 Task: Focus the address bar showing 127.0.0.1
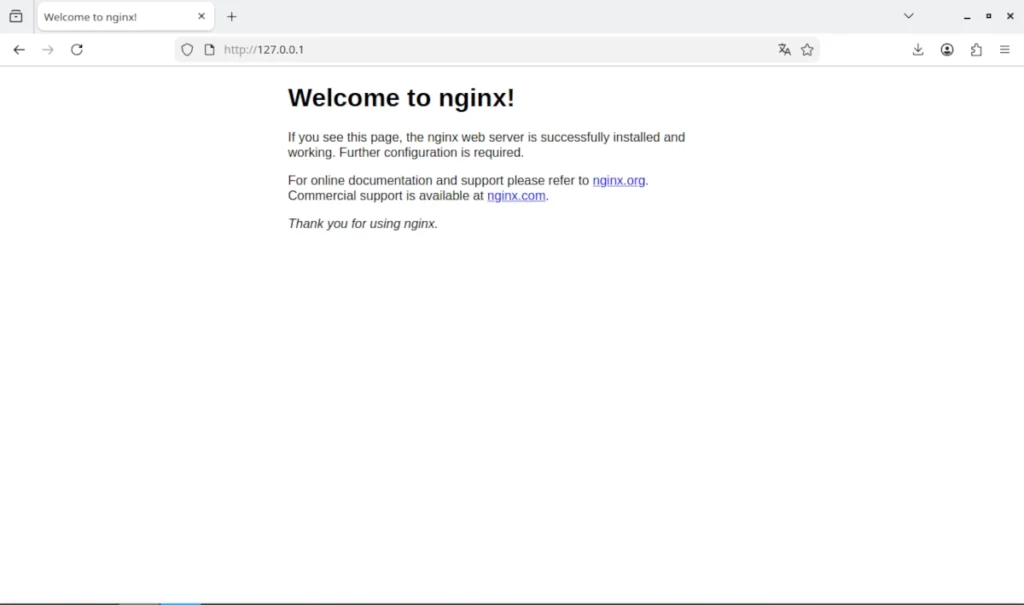[496, 50]
